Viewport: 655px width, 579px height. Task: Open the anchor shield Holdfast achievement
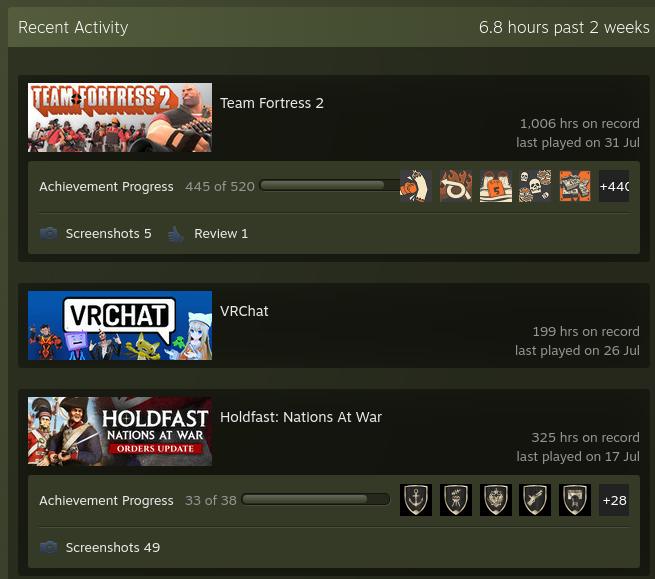tap(416, 500)
